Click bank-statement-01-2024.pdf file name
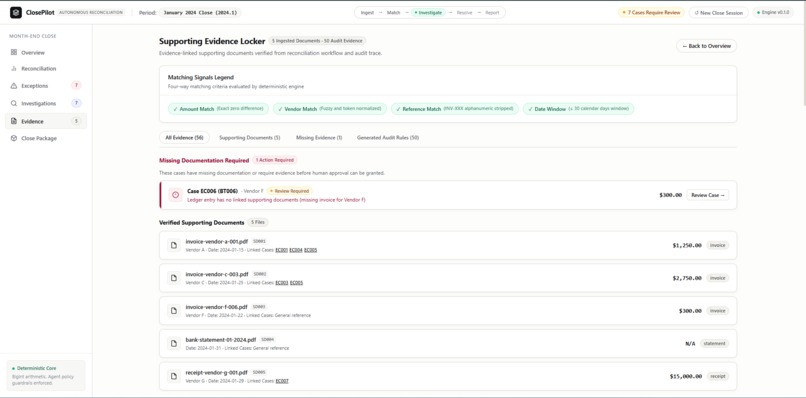The width and height of the screenshot is (806, 398). [221, 340]
